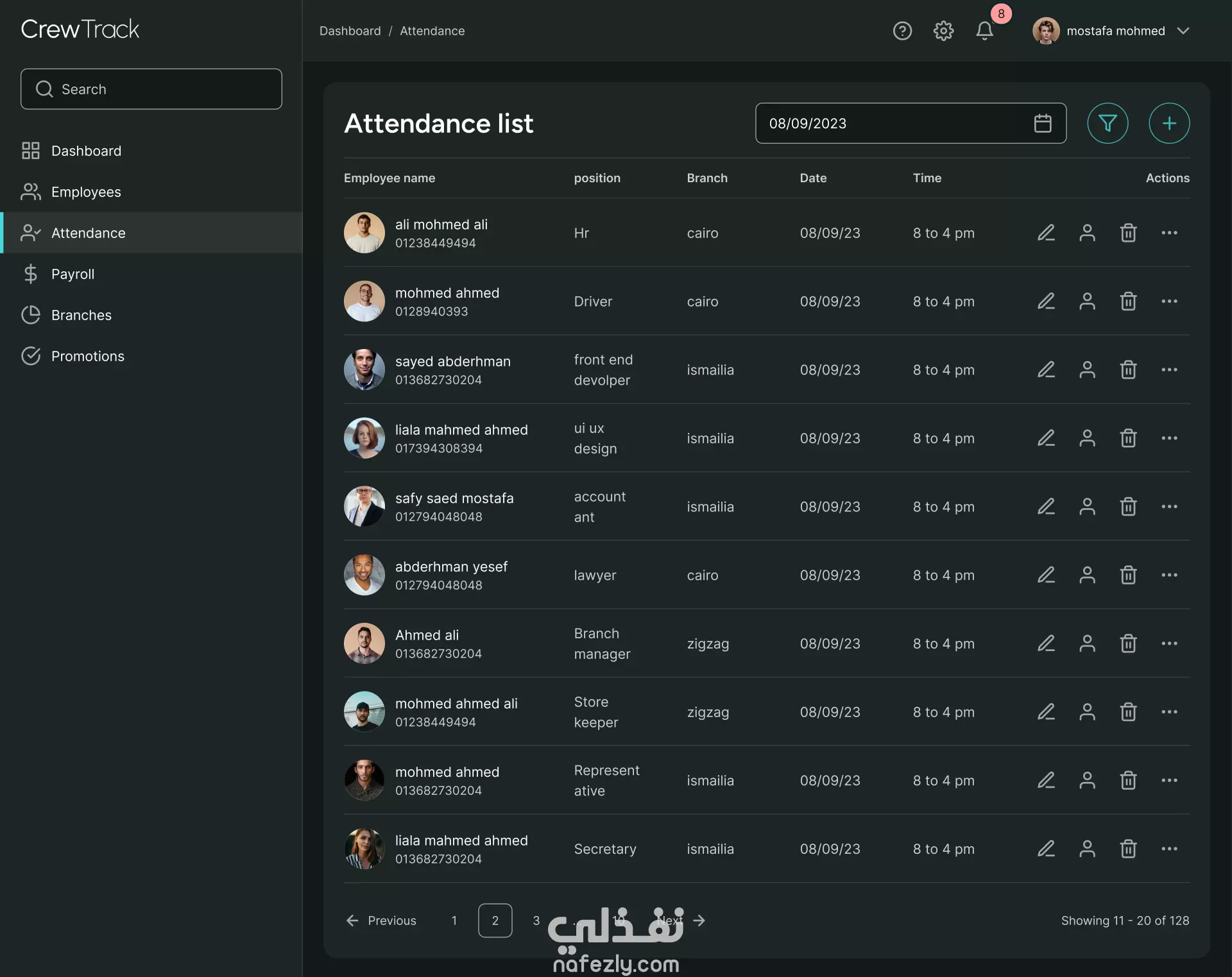Viewport: 1232px width, 977px height.
Task: View profile icon for safy saed mostafa
Action: pyautogui.click(x=1087, y=507)
